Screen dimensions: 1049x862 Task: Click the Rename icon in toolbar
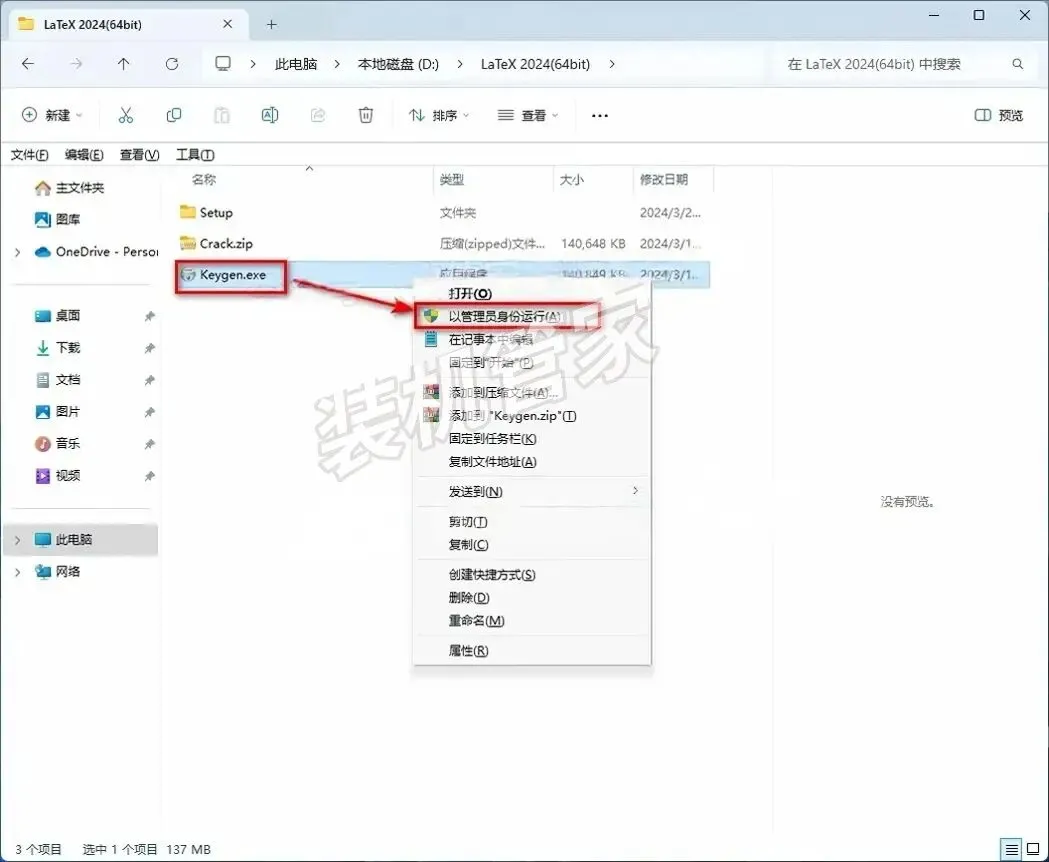[270, 115]
